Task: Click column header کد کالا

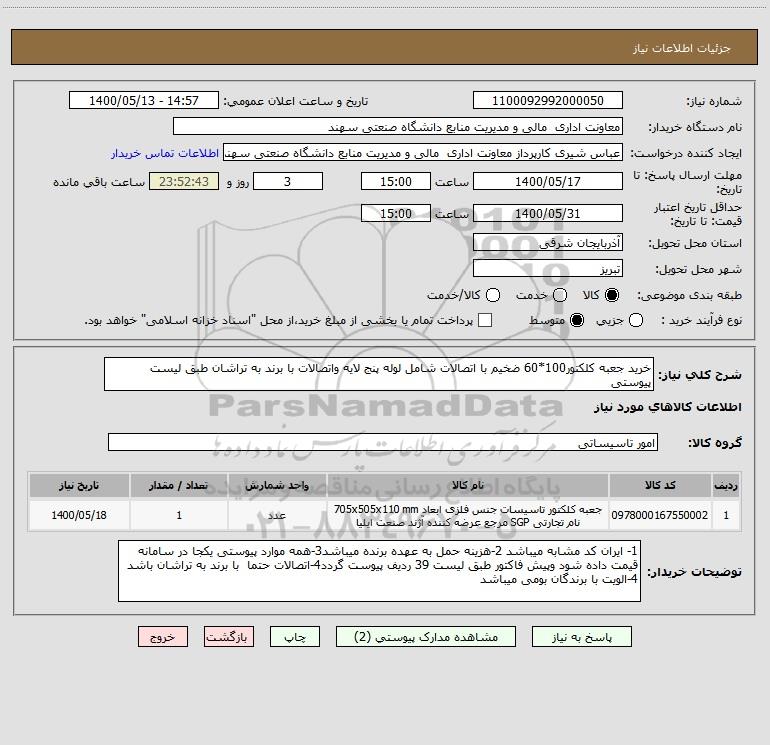Action: [660, 486]
